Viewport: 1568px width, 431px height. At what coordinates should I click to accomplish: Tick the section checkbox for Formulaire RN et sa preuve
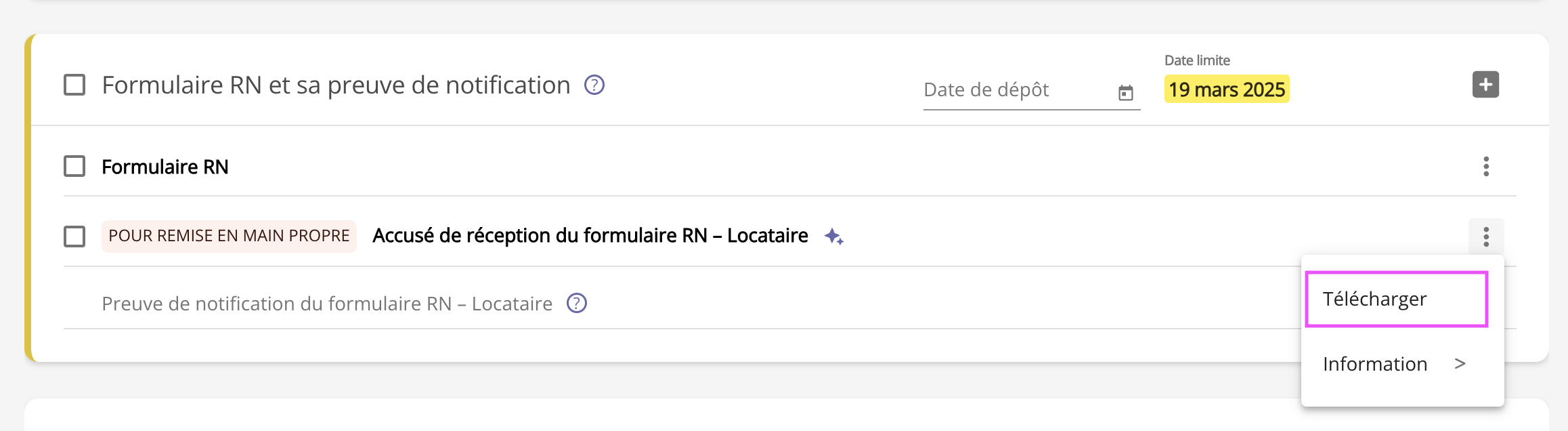click(x=74, y=85)
